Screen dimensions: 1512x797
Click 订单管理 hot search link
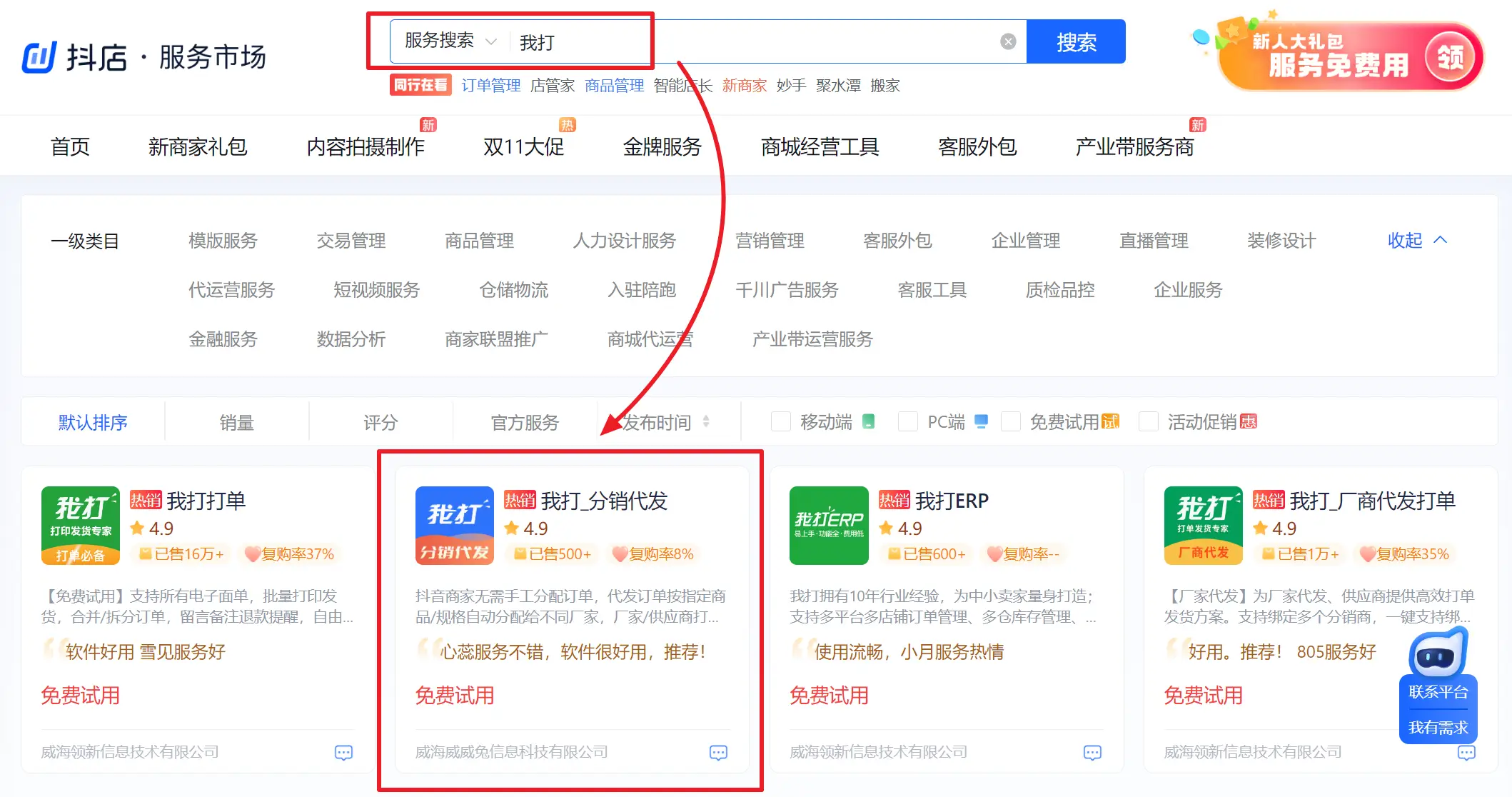coord(491,86)
